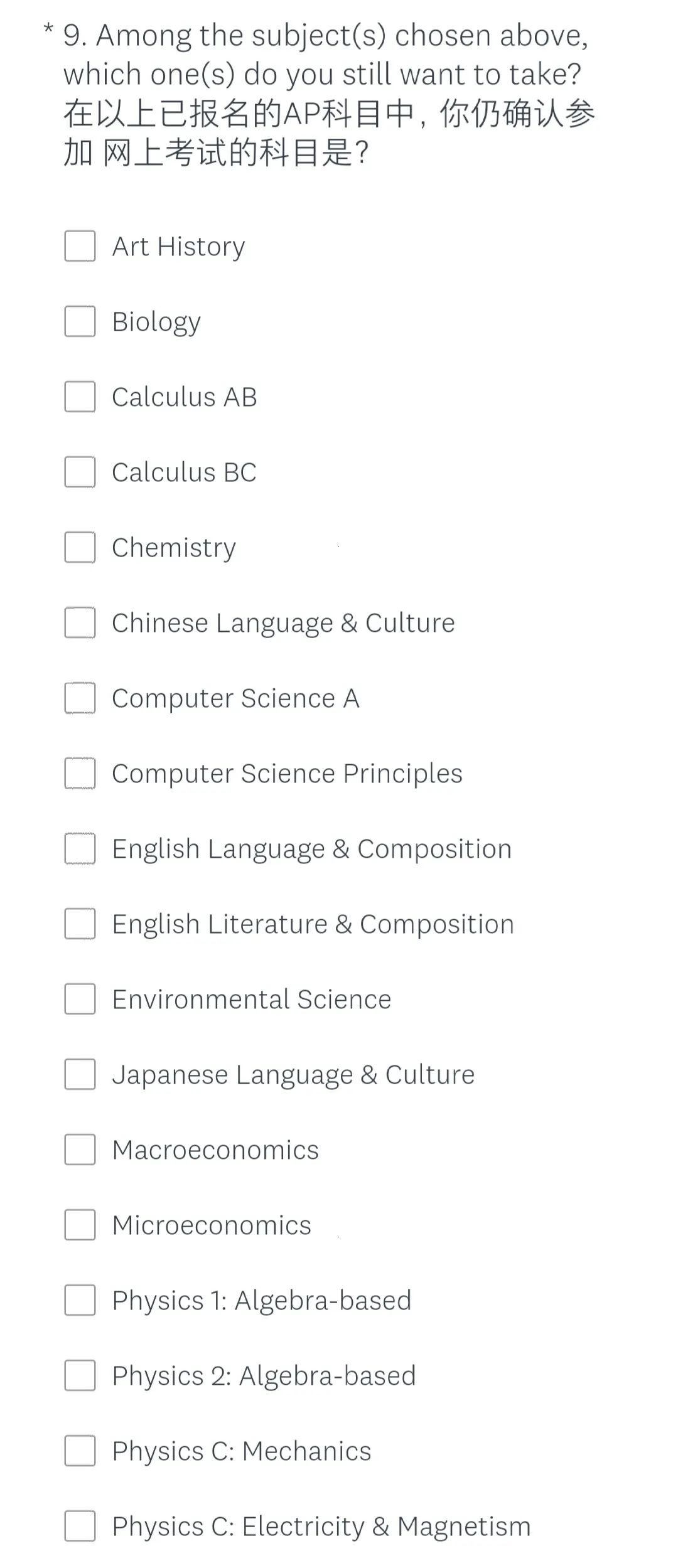Check Japanese Language & Culture
678x1568 pixels.
click(x=79, y=1074)
